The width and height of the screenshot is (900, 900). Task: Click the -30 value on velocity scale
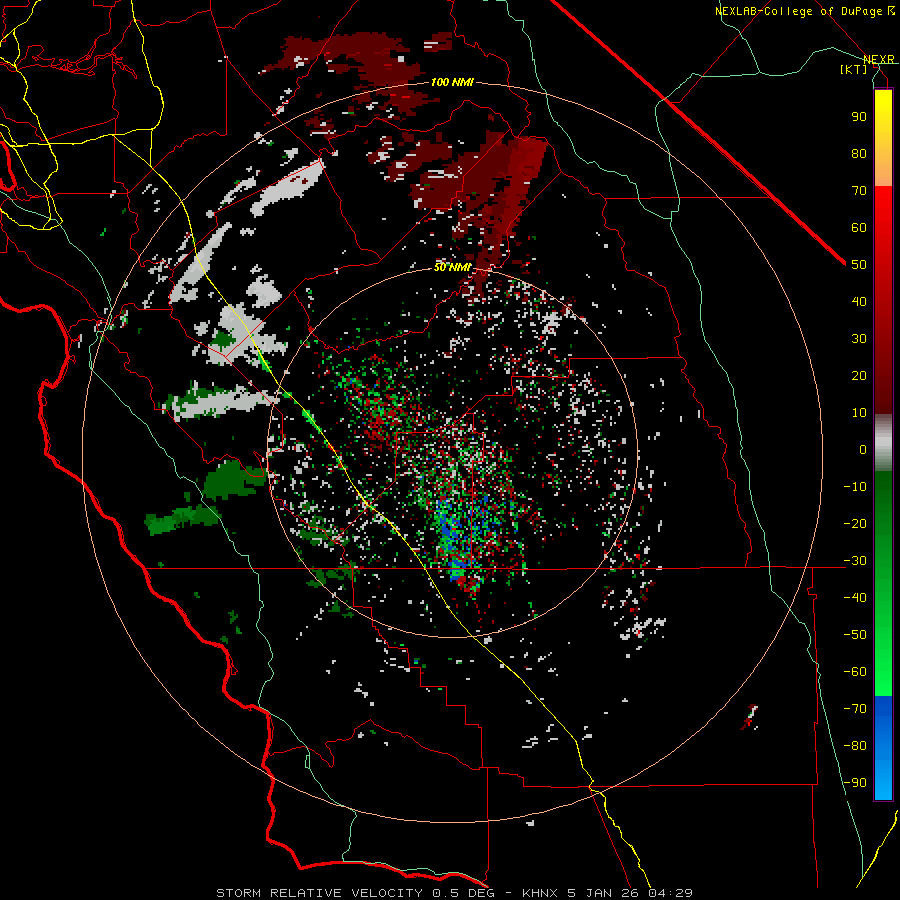pyautogui.click(x=855, y=561)
